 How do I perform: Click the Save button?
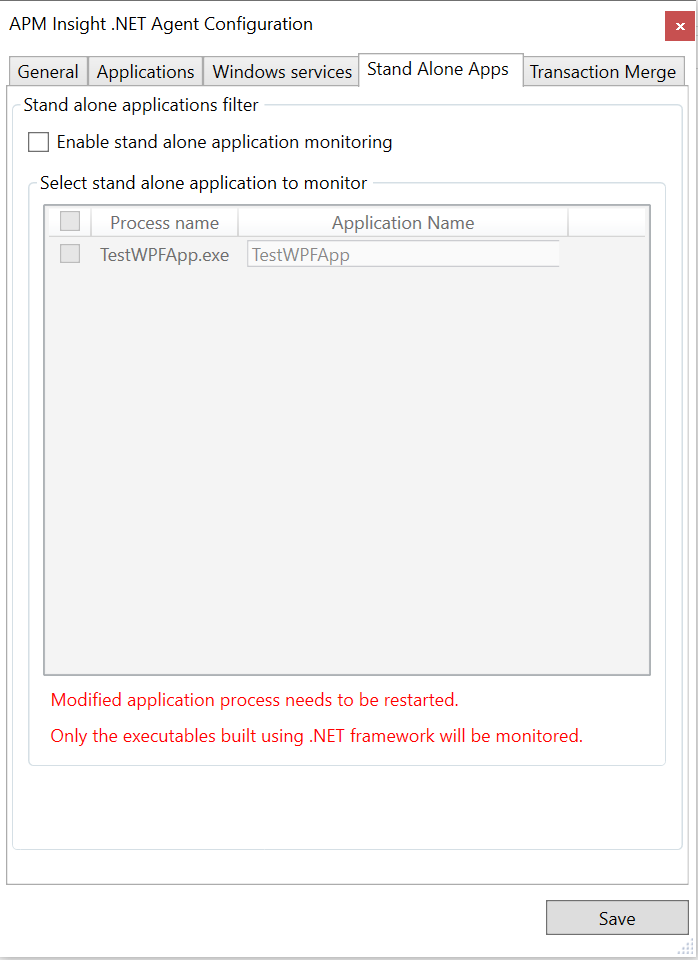pos(616,917)
